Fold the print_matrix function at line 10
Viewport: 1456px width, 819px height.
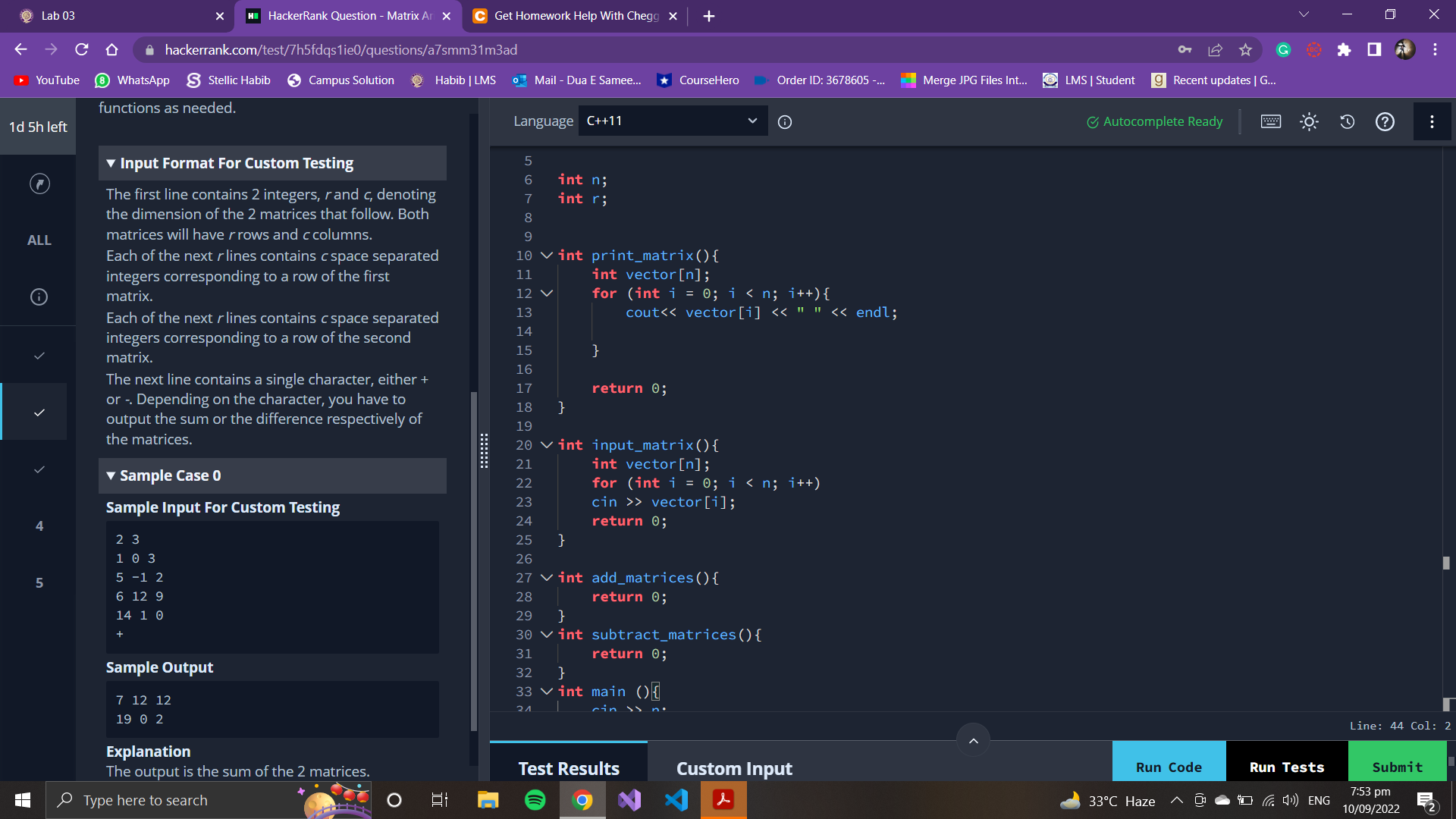546,256
